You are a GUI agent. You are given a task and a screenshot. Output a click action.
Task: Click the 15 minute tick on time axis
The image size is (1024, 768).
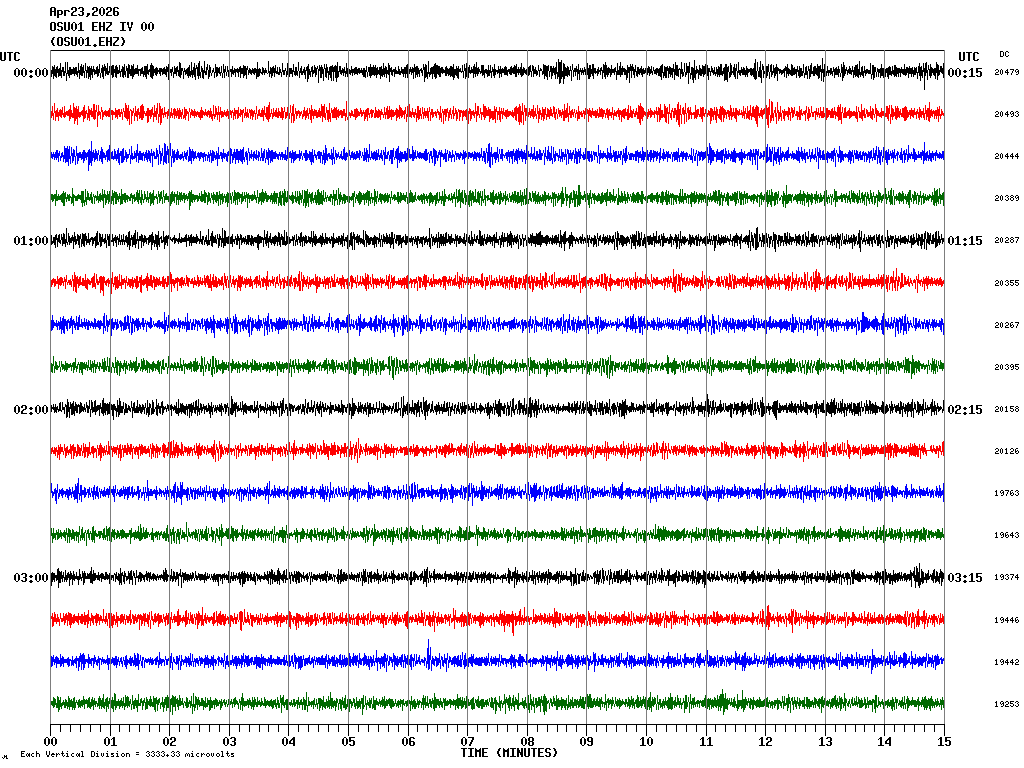(944, 742)
